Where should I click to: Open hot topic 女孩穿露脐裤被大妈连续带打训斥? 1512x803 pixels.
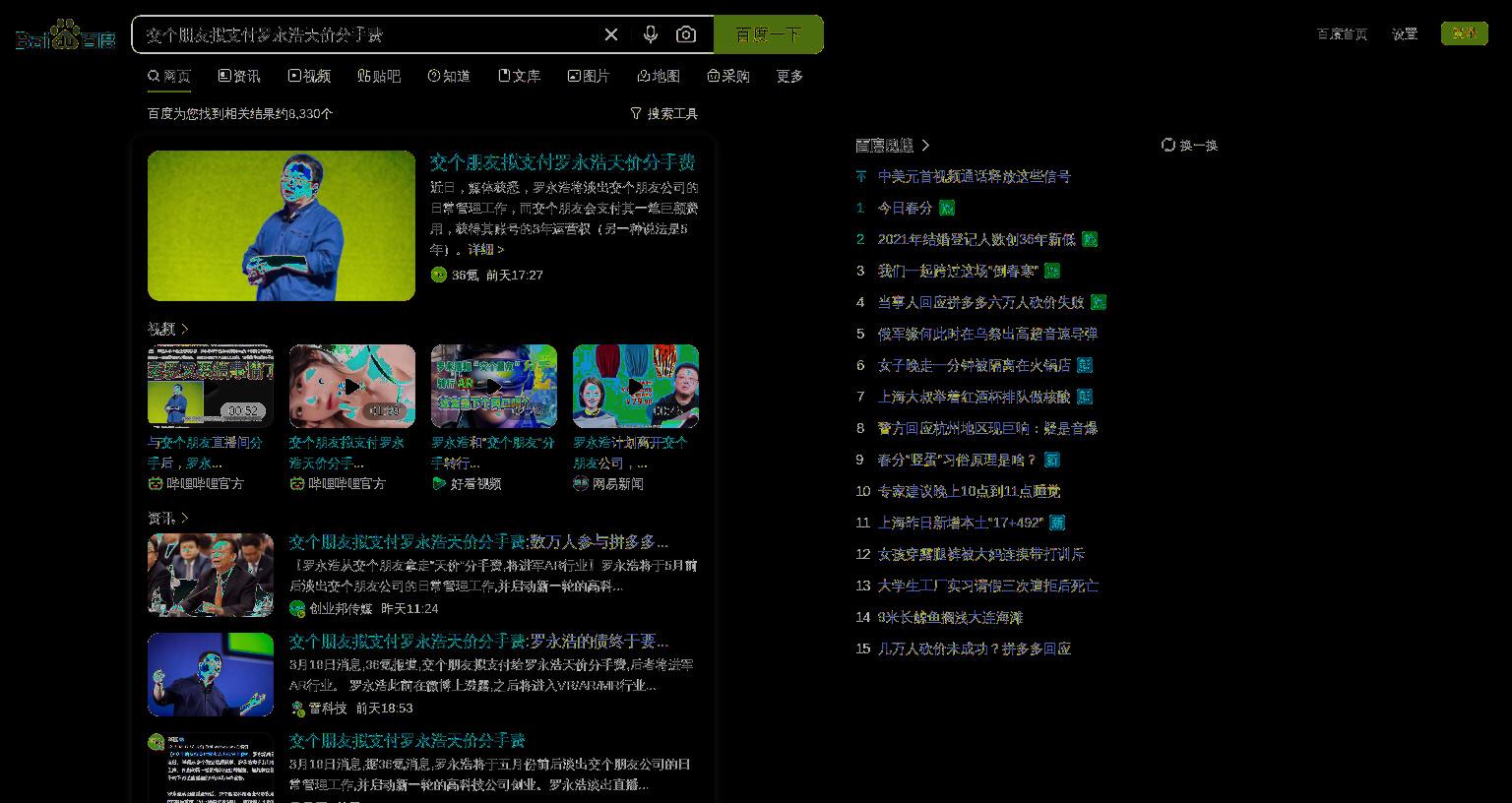pos(980,554)
